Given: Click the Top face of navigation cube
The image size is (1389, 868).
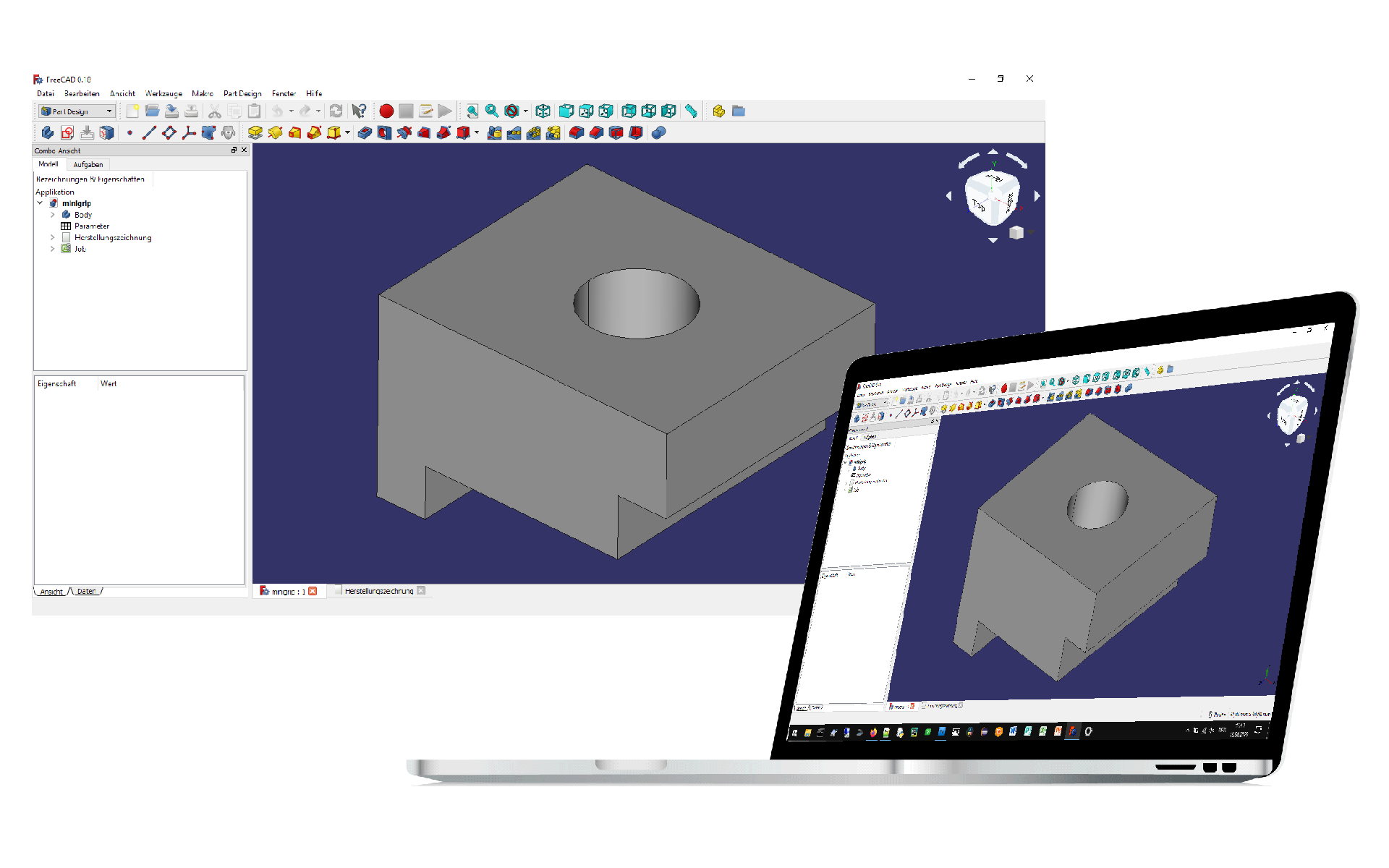Looking at the screenshot, I should (x=980, y=205).
